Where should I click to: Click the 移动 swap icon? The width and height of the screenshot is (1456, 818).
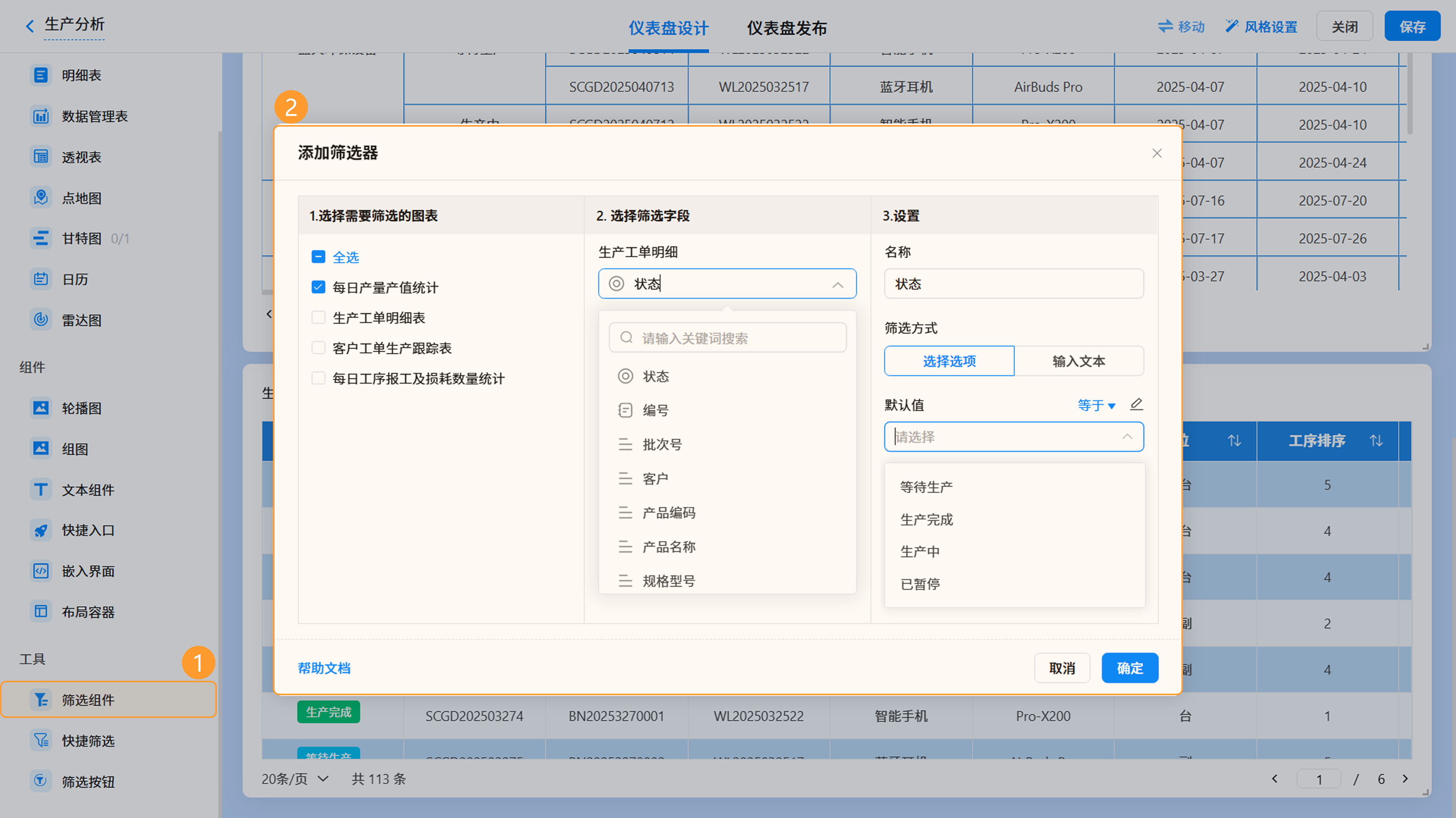[1166, 27]
